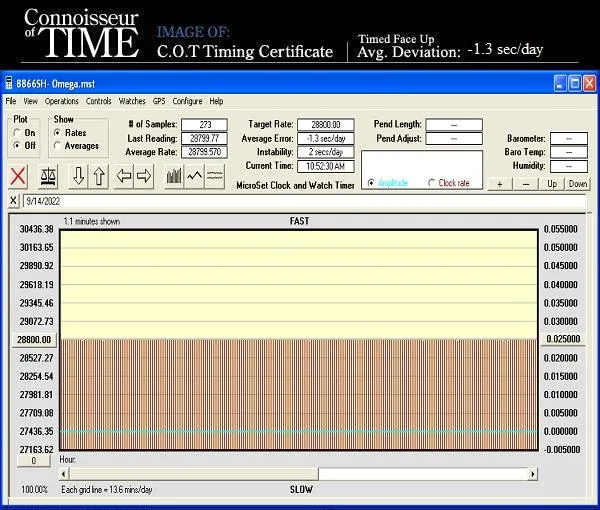This screenshot has width=600, height=510.
Task: Click the 0.055000 scale value
Action: [561, 229]
